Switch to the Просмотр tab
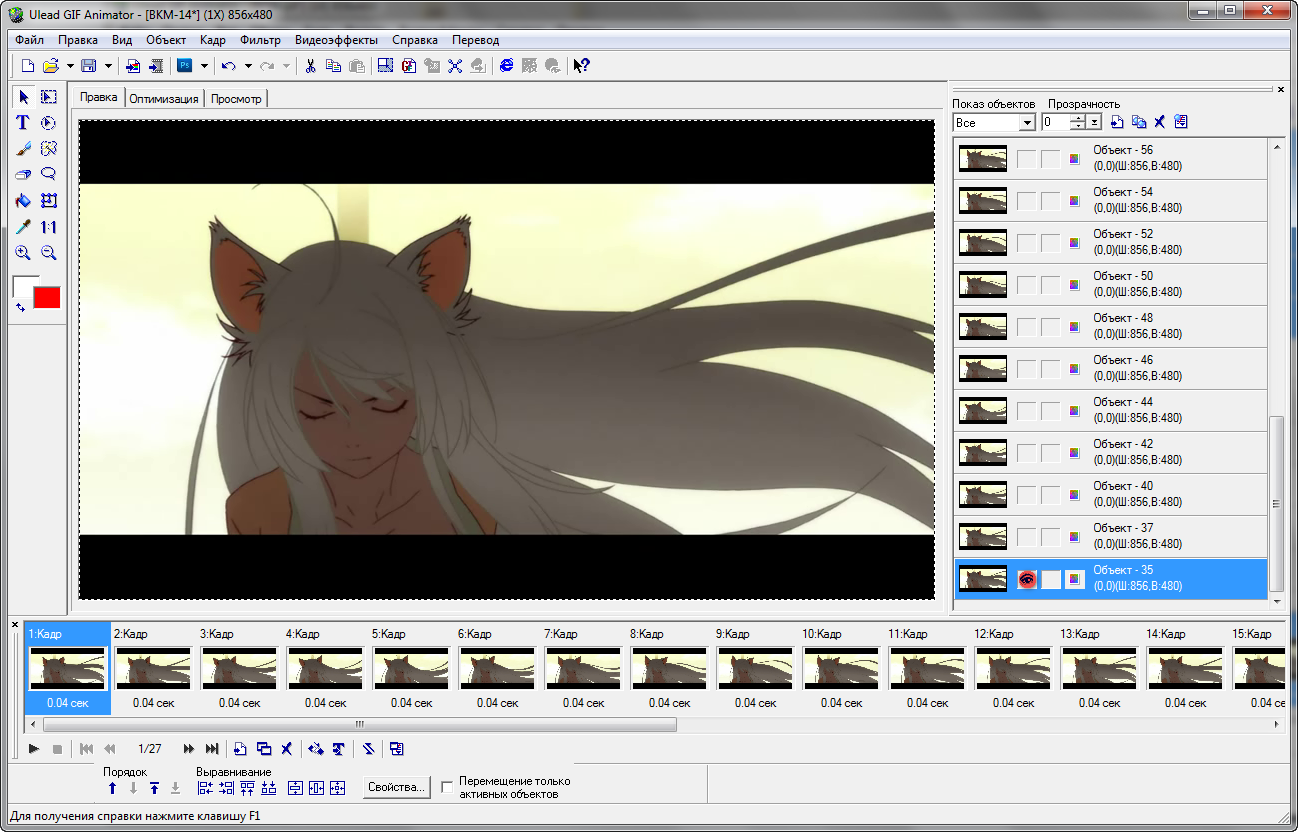The height and width of the screenshot is (832, 1298). tap(236, 99)
